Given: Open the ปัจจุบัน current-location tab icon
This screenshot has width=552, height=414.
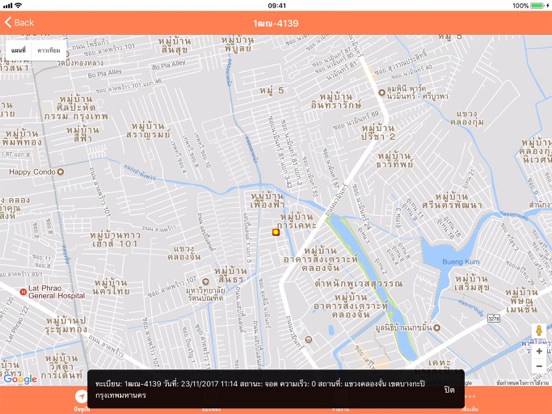Looking at the screenshot, I should point(81,397).
